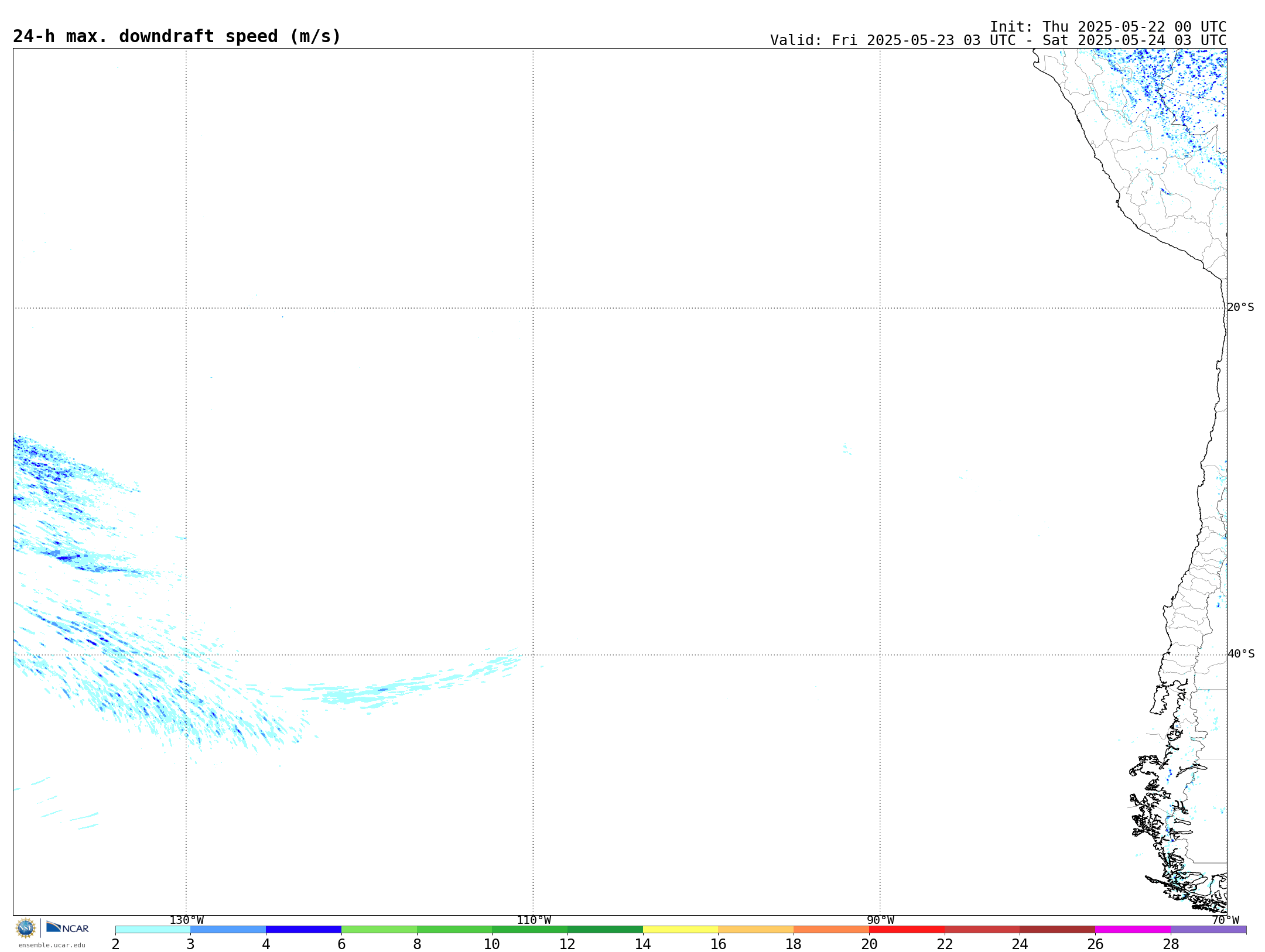Viewport: 1265px width, 952px height.
Task: Select the orange 18-20 colorbar swatch
Action: pos(832,930)
